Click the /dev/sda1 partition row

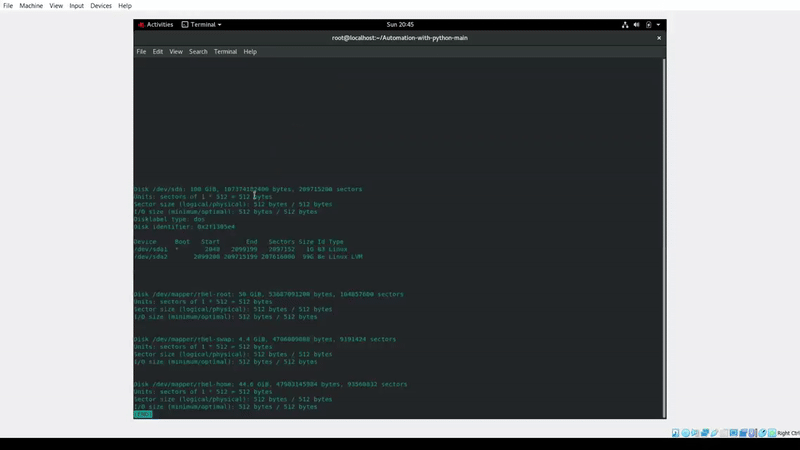(x=240, y=249)
